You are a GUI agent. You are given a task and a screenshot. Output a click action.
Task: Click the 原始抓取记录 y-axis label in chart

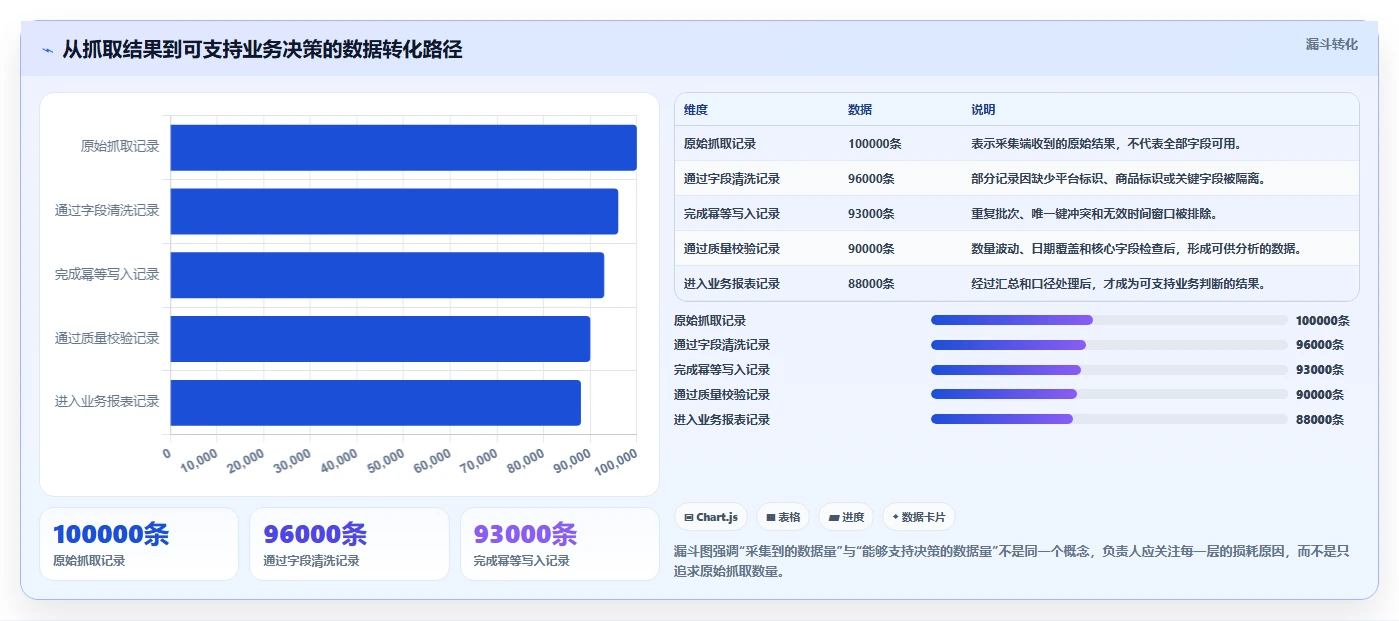coord(120,147)
